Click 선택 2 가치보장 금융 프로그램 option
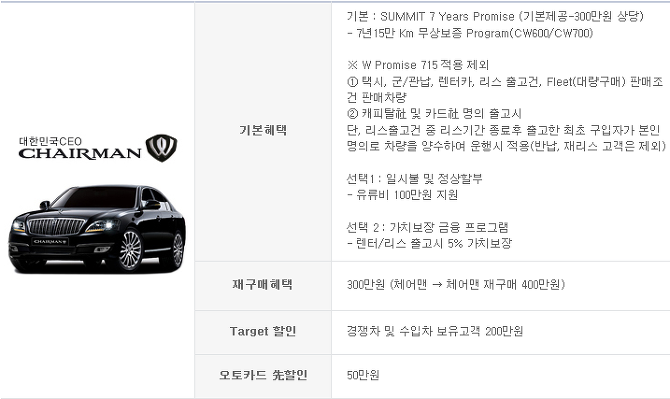 click(x=427, y=227)
